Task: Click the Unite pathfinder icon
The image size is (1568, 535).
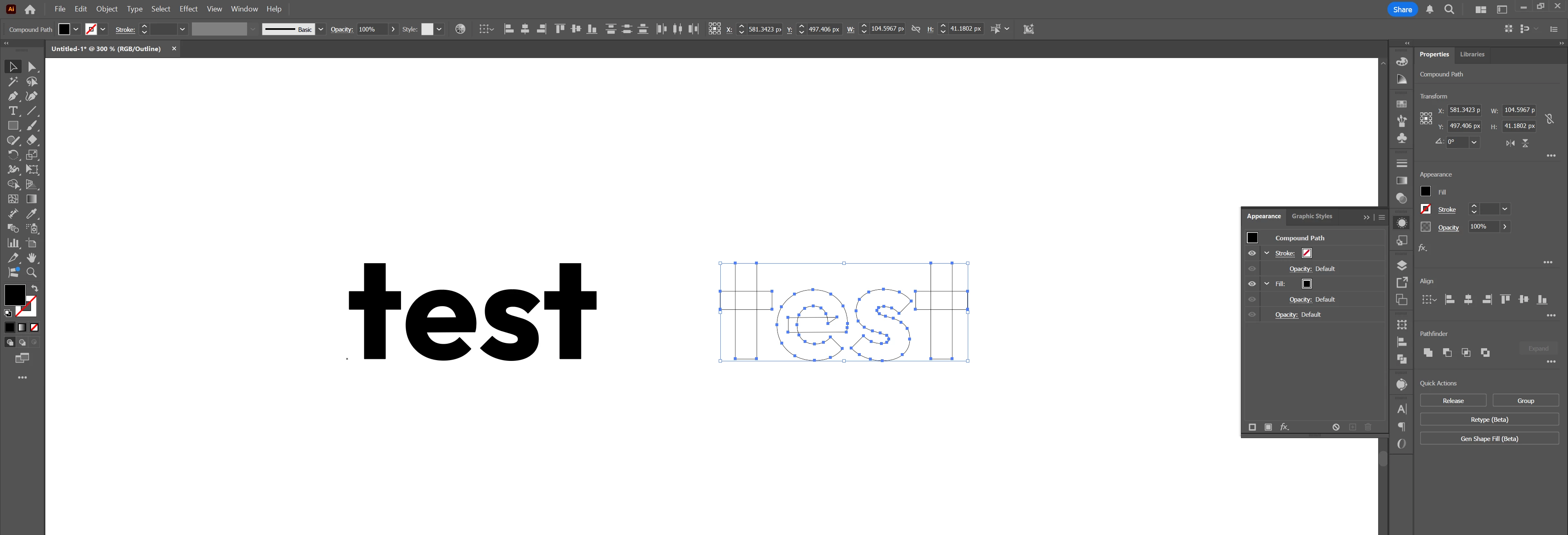Action: coord(1428,352)
